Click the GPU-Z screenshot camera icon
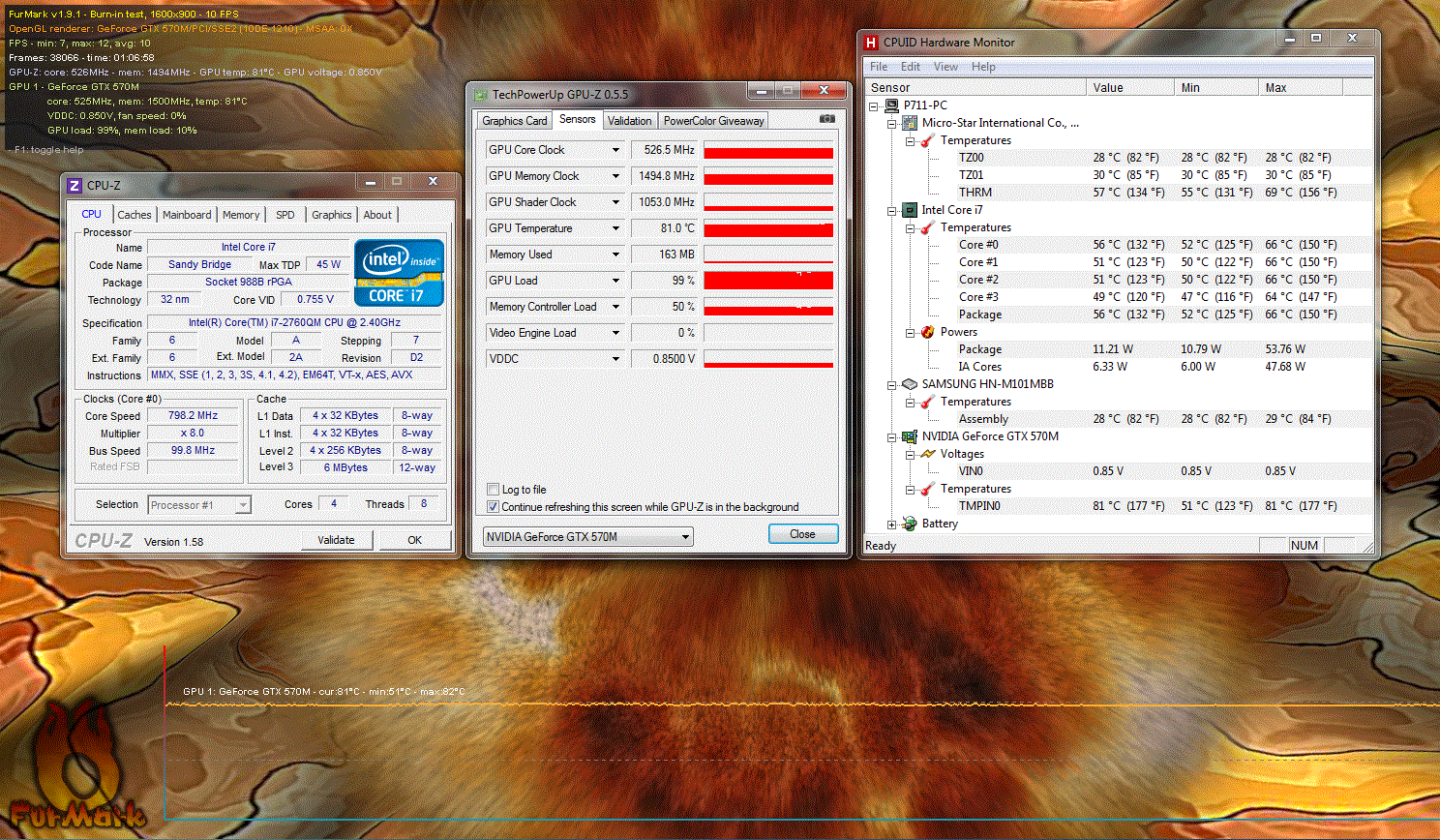Image resolution: width=1440 pixels, height=840 pixels. click(x=827, y=119)
